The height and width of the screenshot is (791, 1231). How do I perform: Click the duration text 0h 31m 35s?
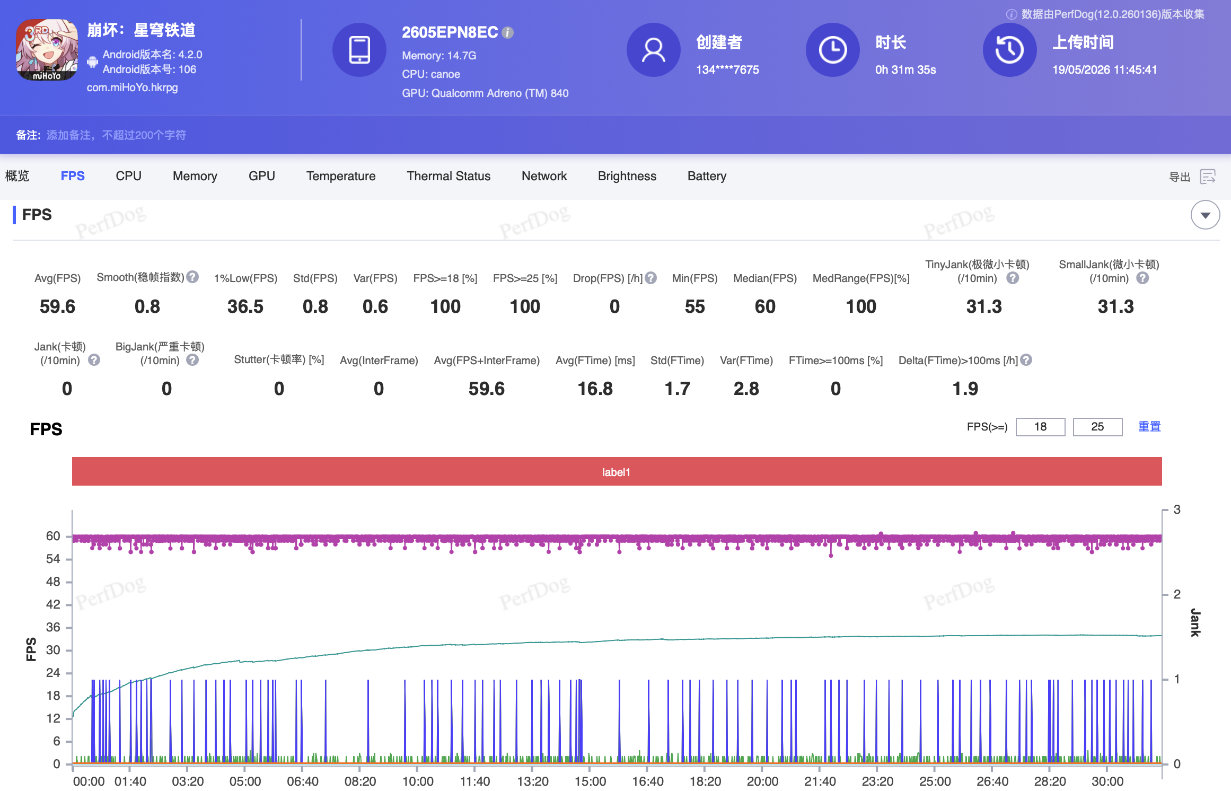[x=906, y=70]
